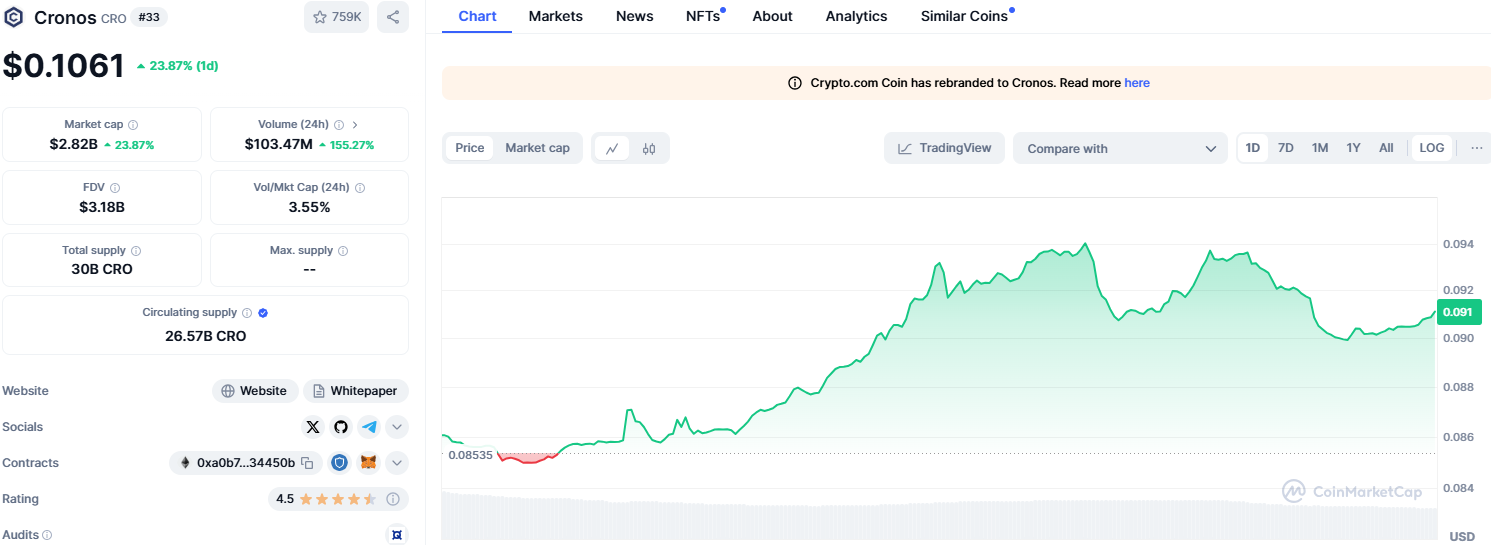Viewport: 1491px width, 545px height.
Task: Open the Analytics tab
Action: [857, 16]
